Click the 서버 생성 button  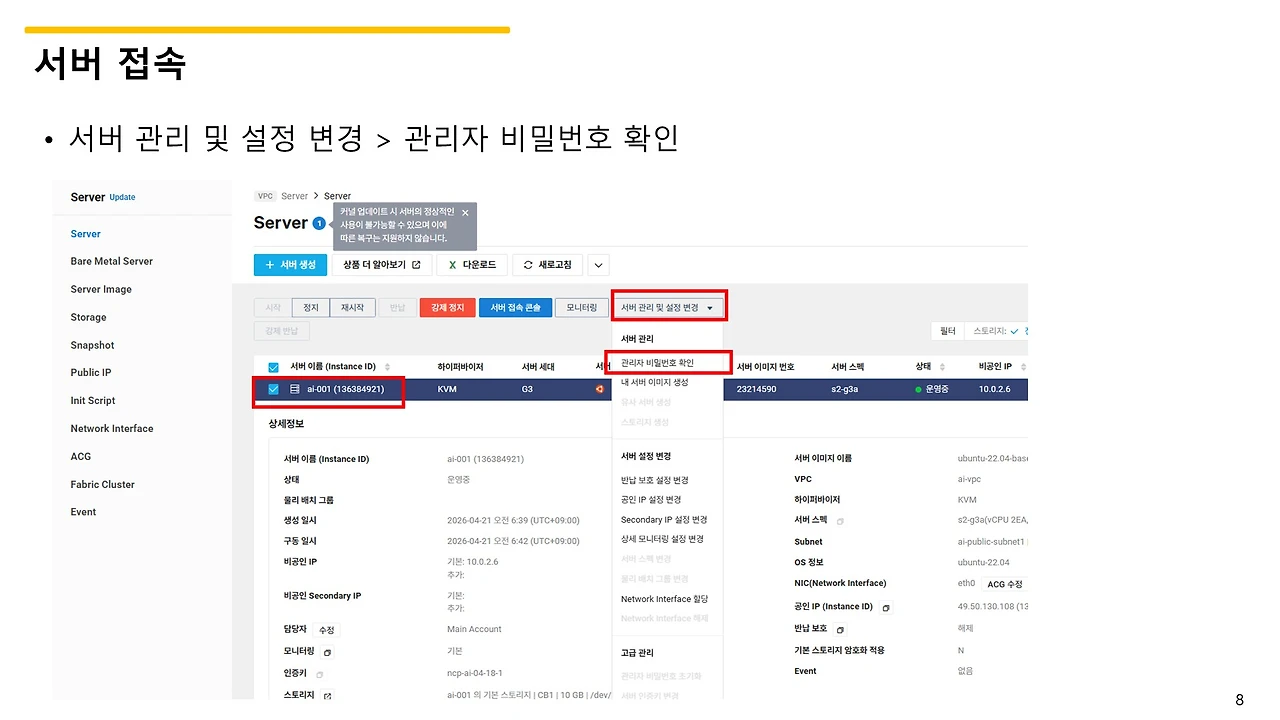(290, 264)
